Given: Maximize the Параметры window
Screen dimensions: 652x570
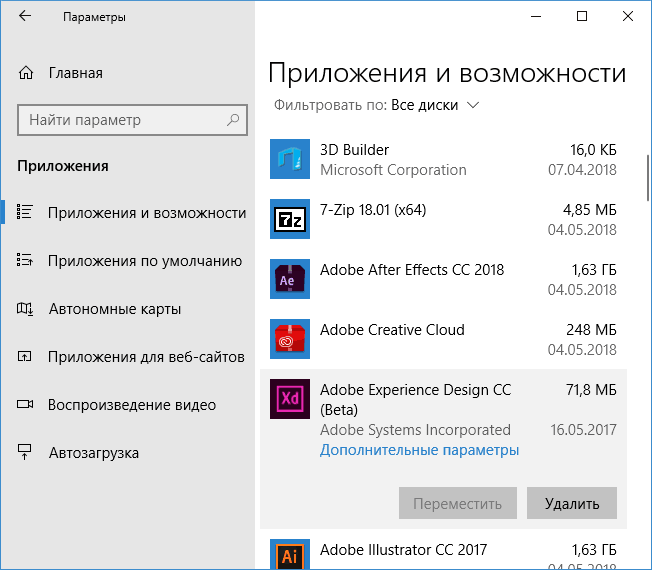Looking at the screenshot, I should click(x=582, y=16).
